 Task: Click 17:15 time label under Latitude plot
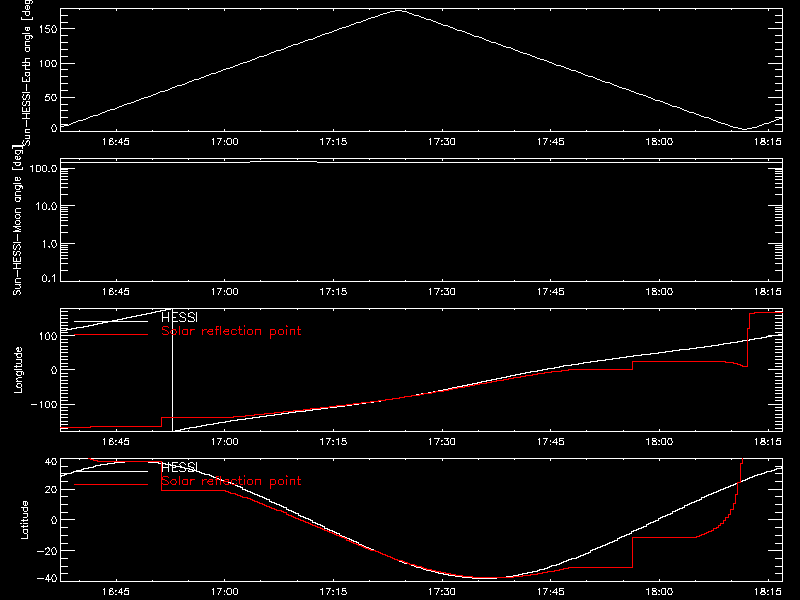click(333, 592)
